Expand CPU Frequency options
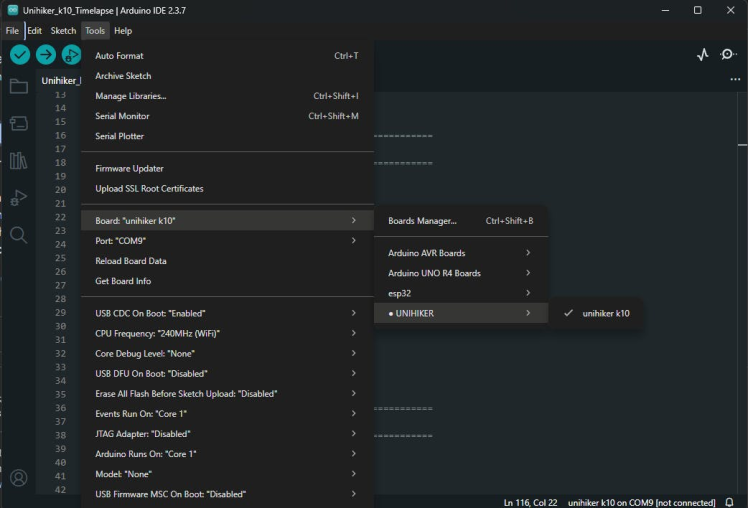This screenshot has width=748, height=508. 227,333
